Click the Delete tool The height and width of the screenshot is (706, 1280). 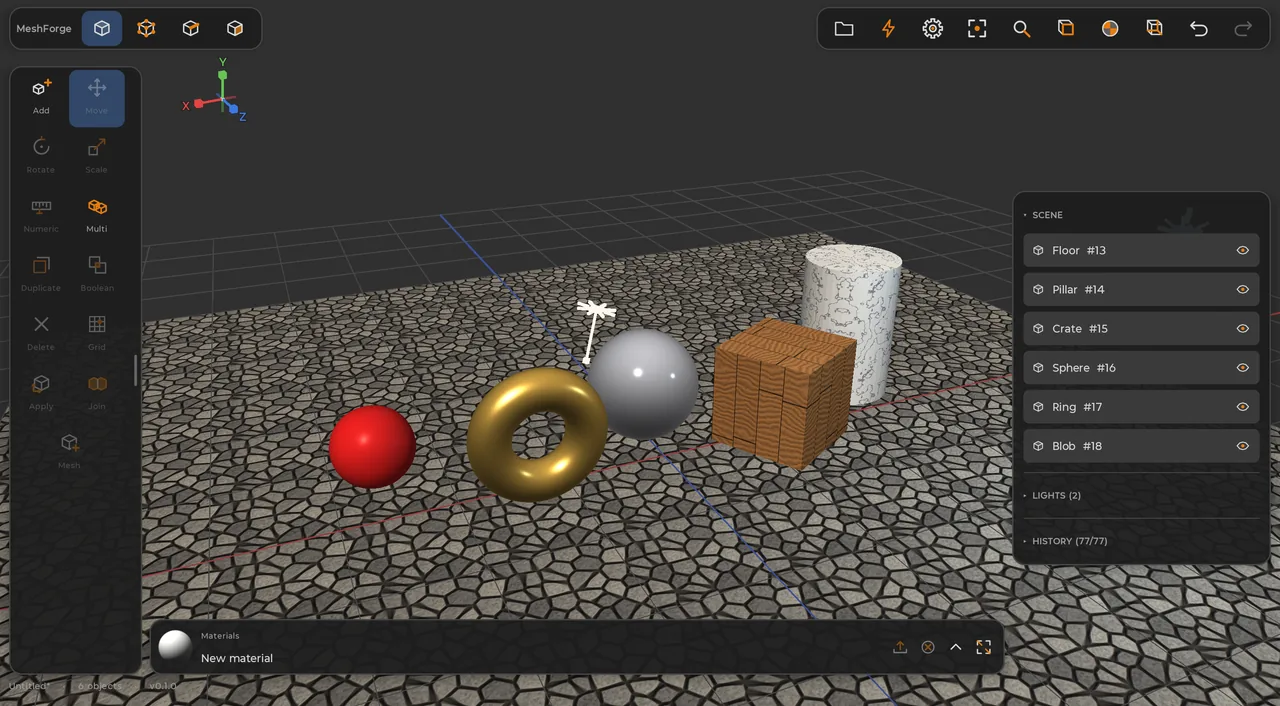41,334
